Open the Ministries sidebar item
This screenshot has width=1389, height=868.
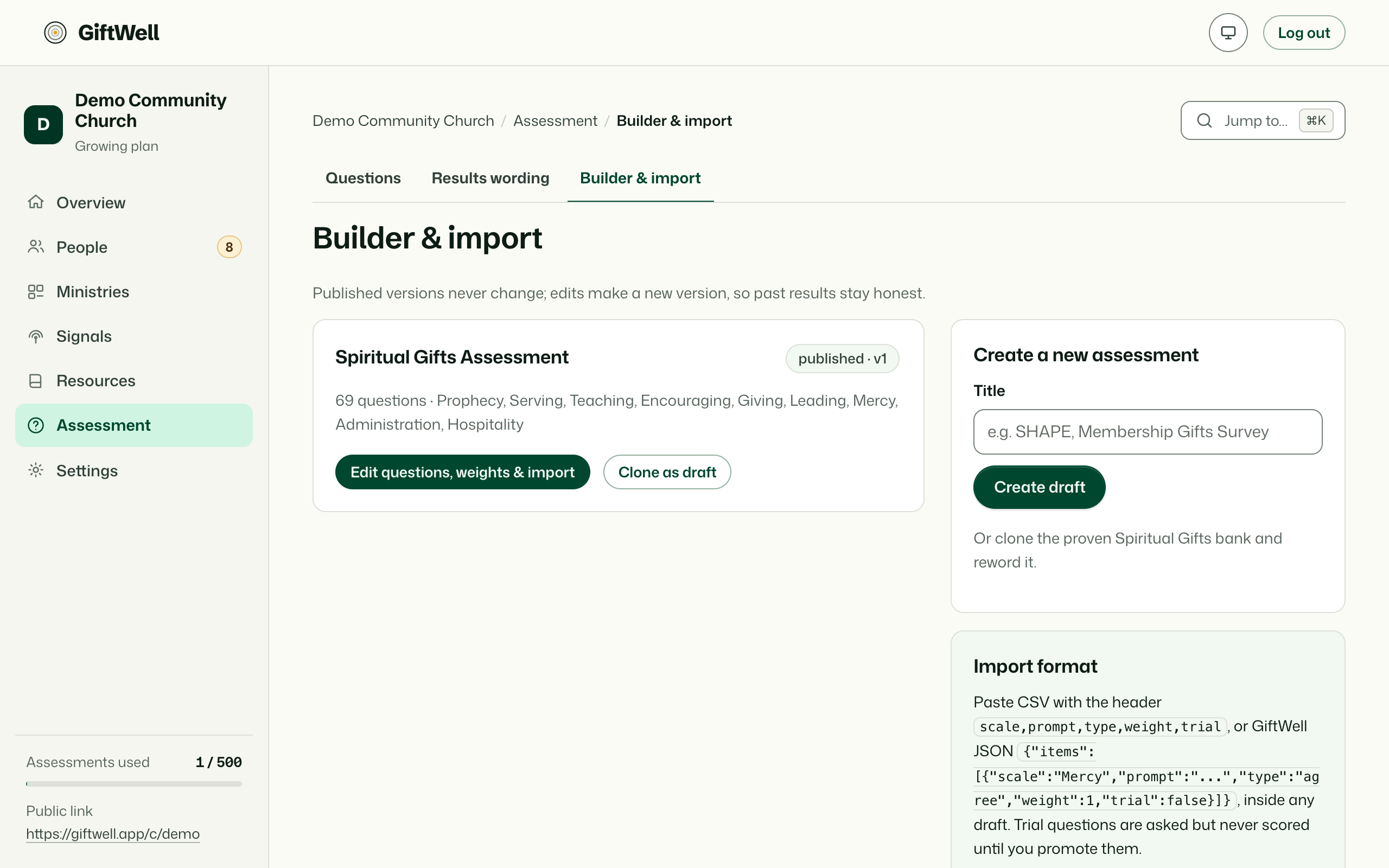click(x=133, y=292)
